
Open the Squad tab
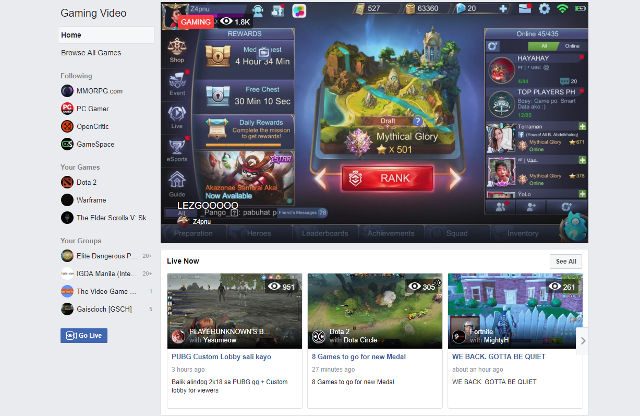457,234
